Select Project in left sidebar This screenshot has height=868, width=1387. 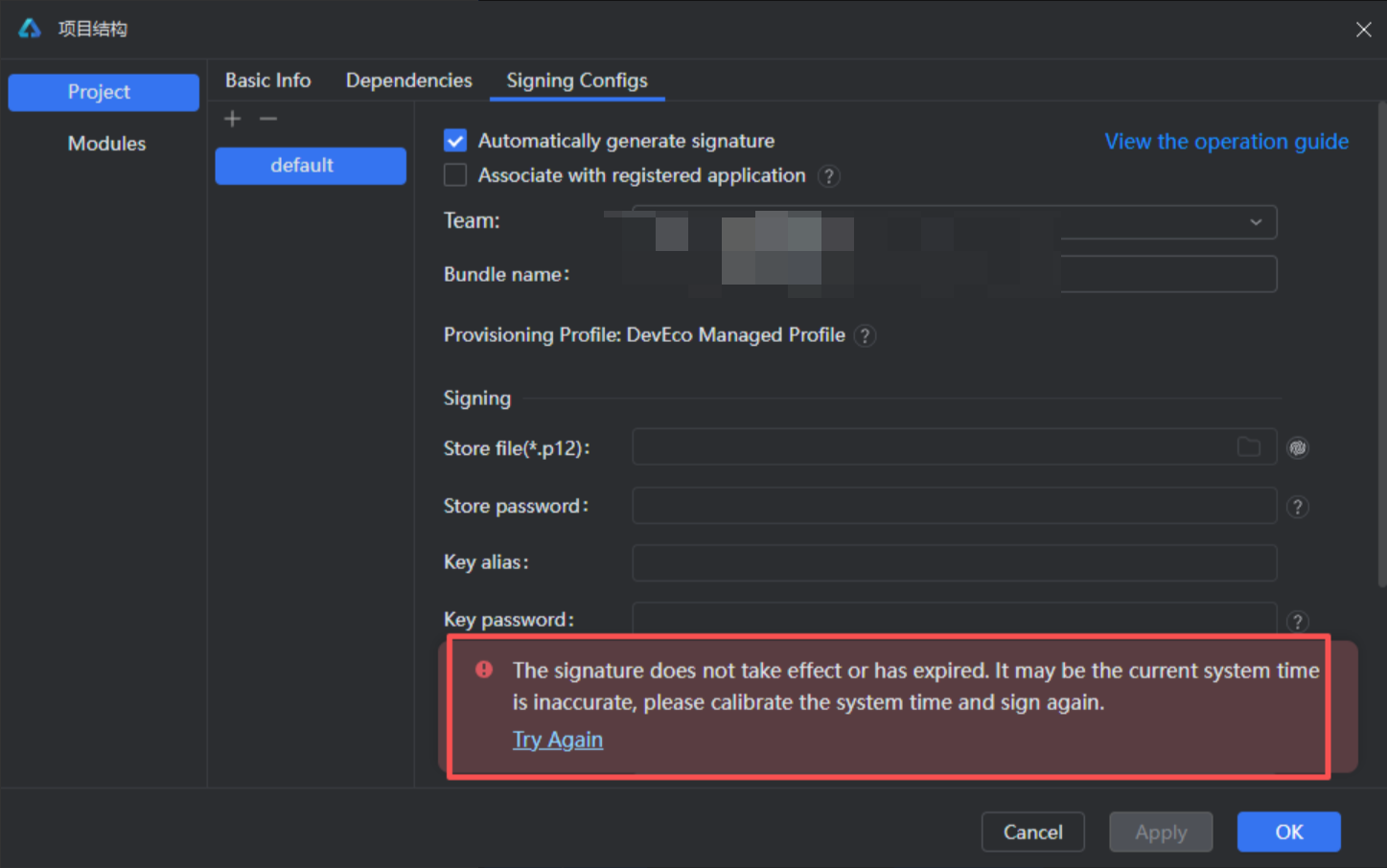click(104, 92)
